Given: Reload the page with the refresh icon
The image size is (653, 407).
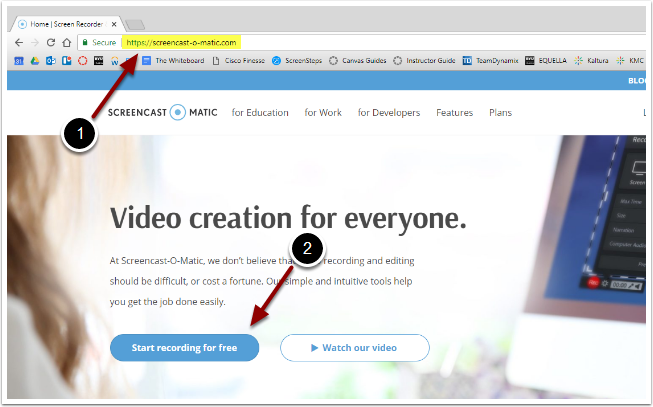Looking at the screenshot, I should (x=51, y=42).
